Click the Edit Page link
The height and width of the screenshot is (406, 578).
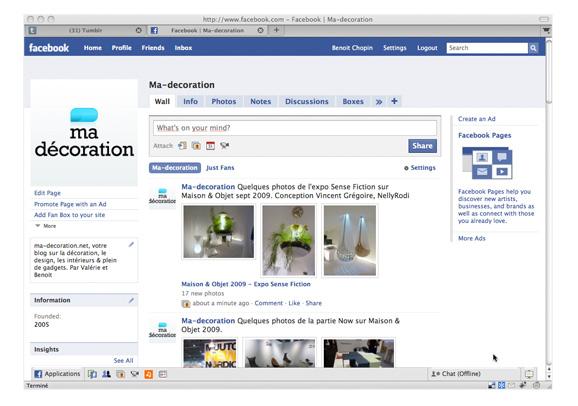click(47, 193)
